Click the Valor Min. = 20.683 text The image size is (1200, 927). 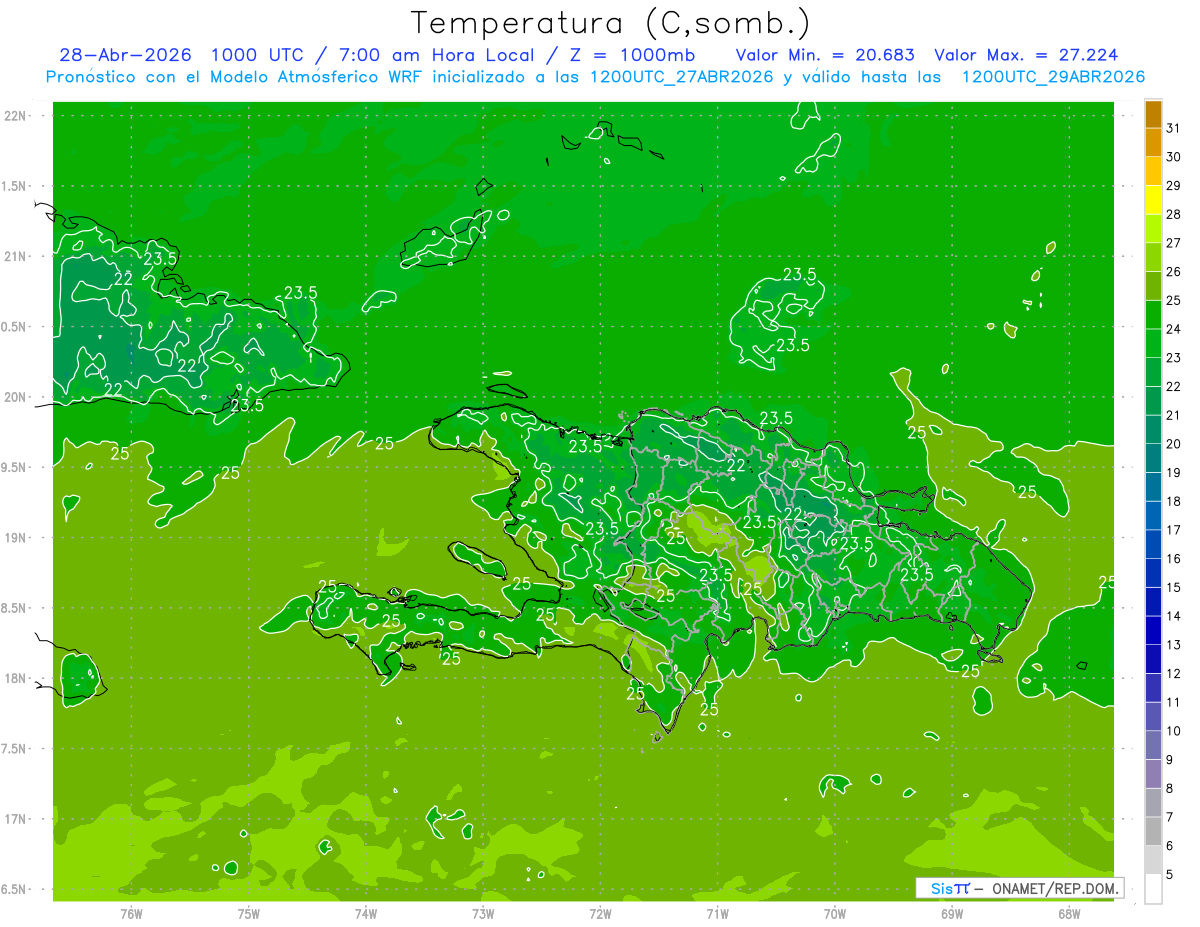825,55
